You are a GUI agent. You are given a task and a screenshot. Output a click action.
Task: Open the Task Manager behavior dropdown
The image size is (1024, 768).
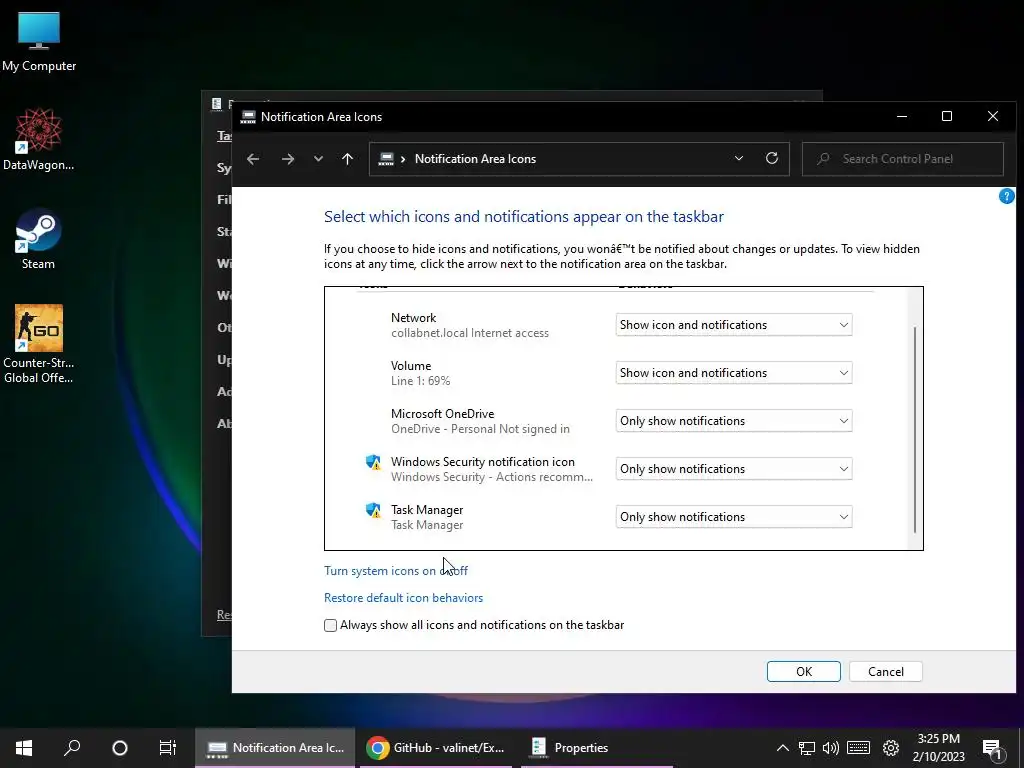[x=734, y=517]
